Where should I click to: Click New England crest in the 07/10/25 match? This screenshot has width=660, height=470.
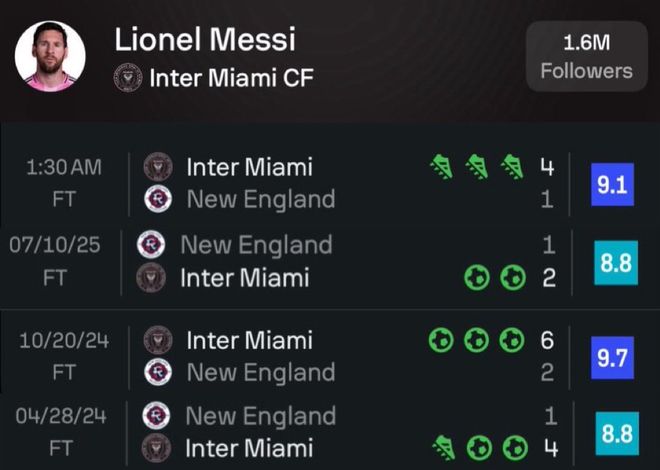tap(151, 244)
